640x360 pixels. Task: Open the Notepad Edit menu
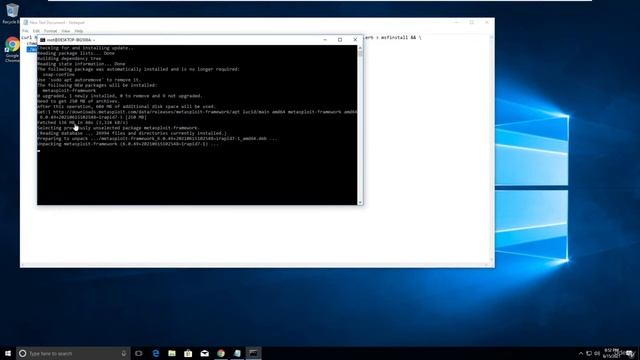[36, 31]
